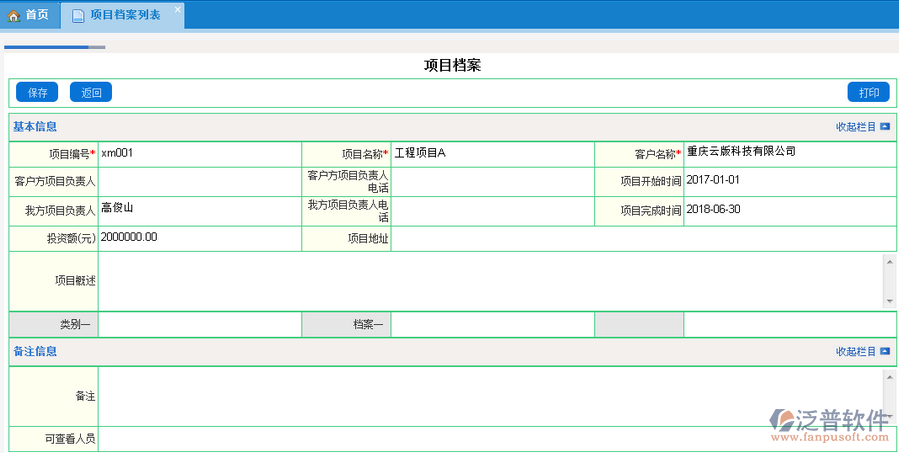The width and height of the screenshot is (899, 453).
Task: Focus the 可查看人员 input field
Action: [496, 439]
